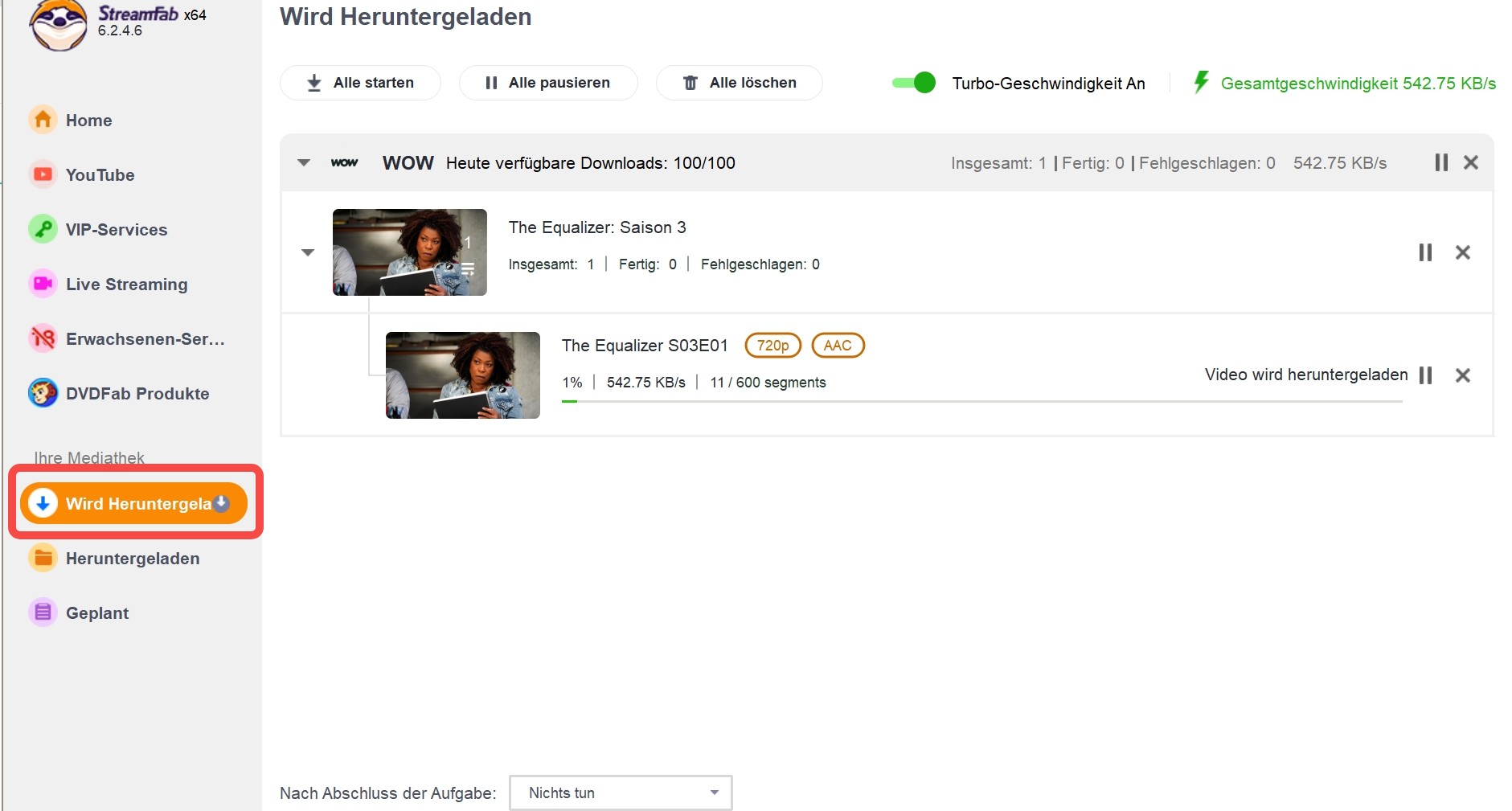
Task: Click the WOW service logo
Action: pos(345,162)
